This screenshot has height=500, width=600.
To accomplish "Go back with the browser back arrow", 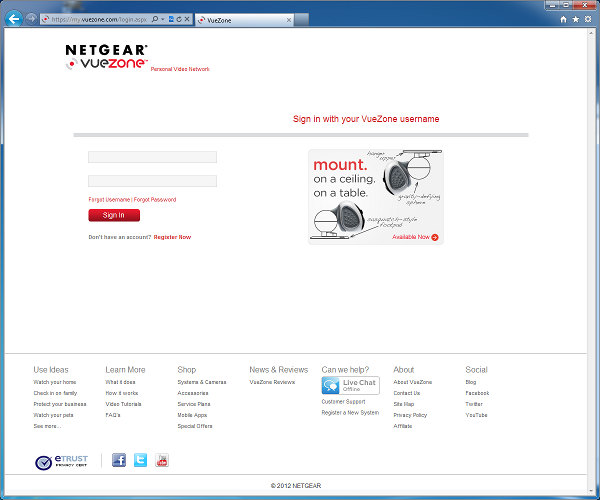I will [14, 19].
